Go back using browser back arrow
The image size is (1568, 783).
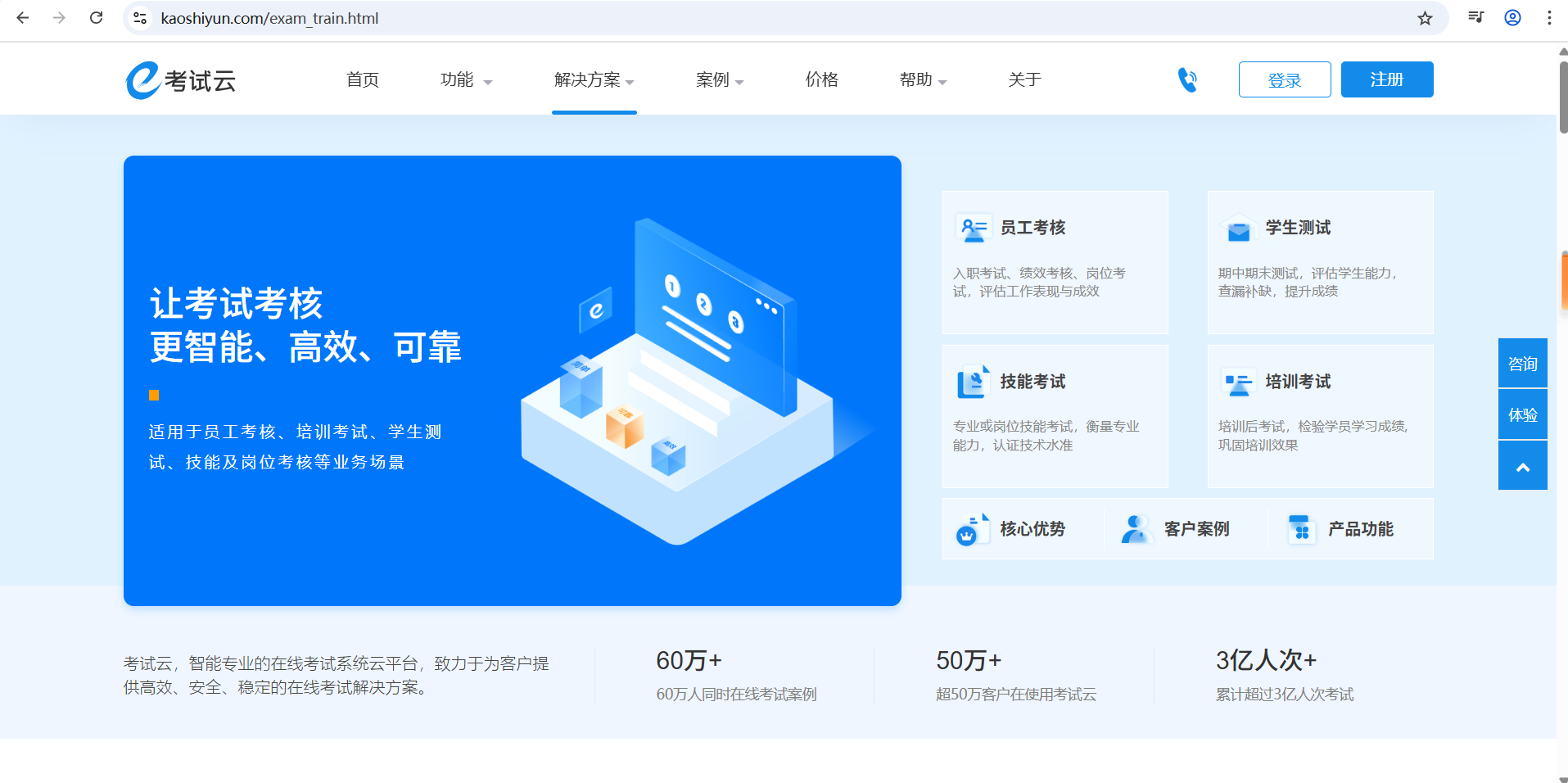click(23, 18)
